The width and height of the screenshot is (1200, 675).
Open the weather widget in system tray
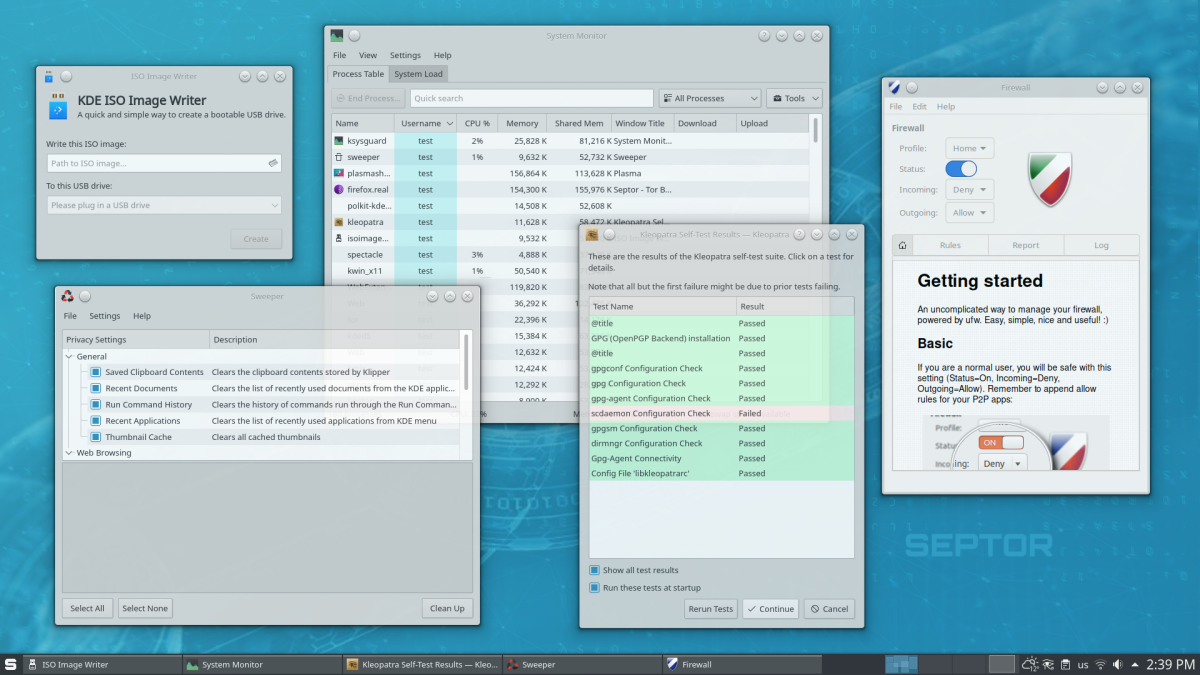coord(1030,664)
